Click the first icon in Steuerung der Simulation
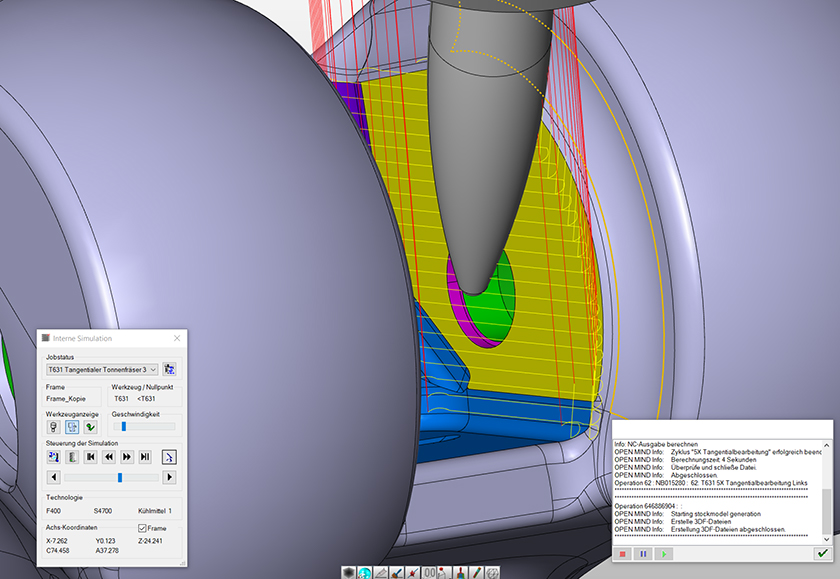 54,456
